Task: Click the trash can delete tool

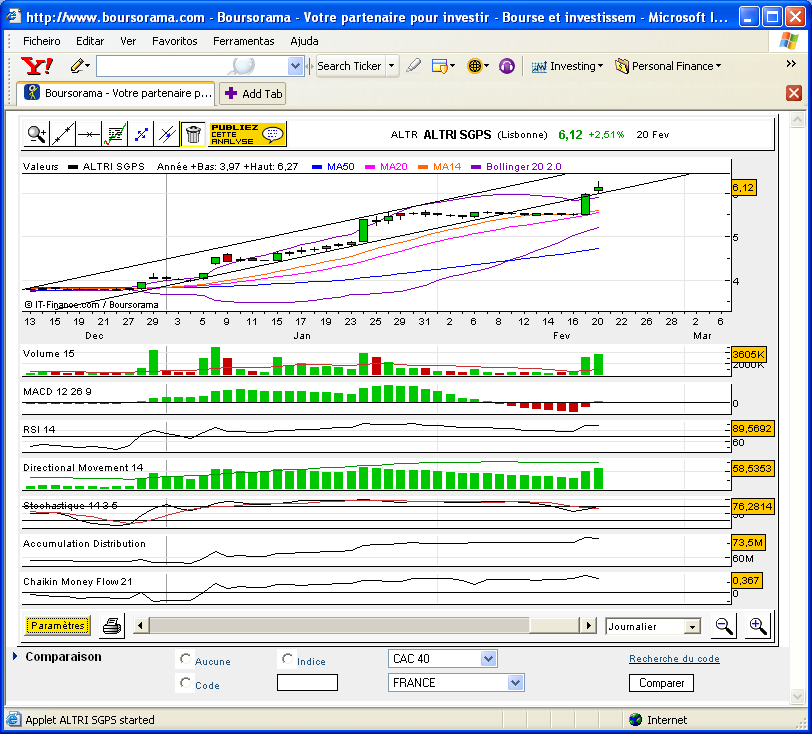Action: (193, 135)
